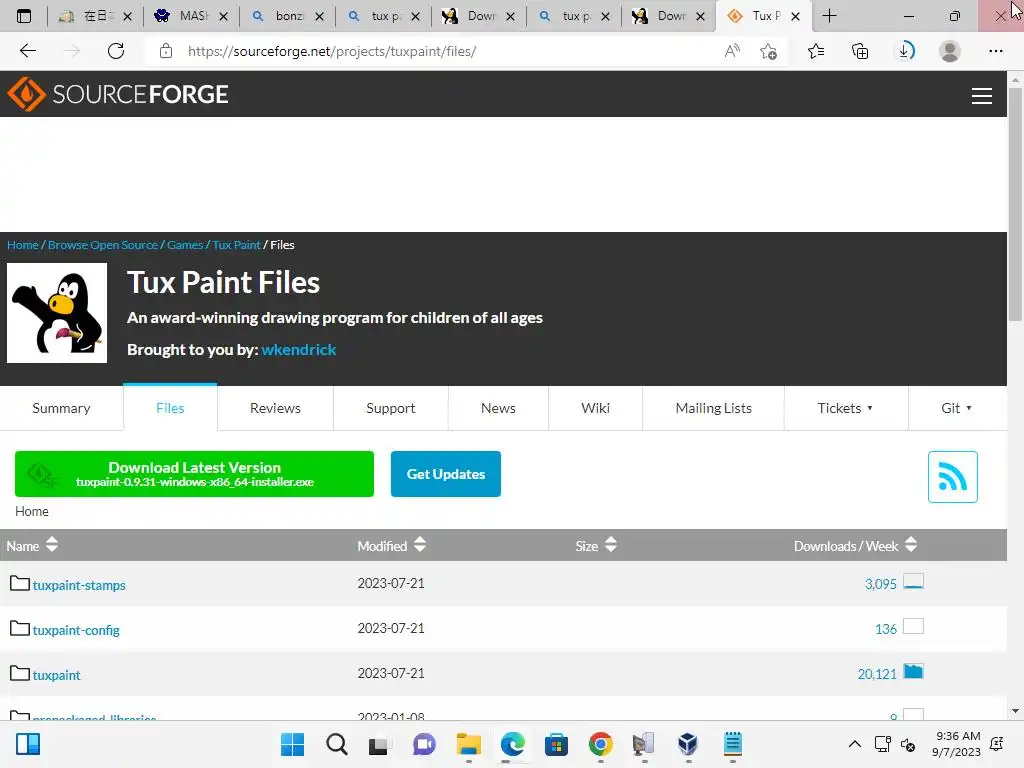1024x768 pixels.
Task: Open the profile avatar icon
Action: (x=950, y=51)
